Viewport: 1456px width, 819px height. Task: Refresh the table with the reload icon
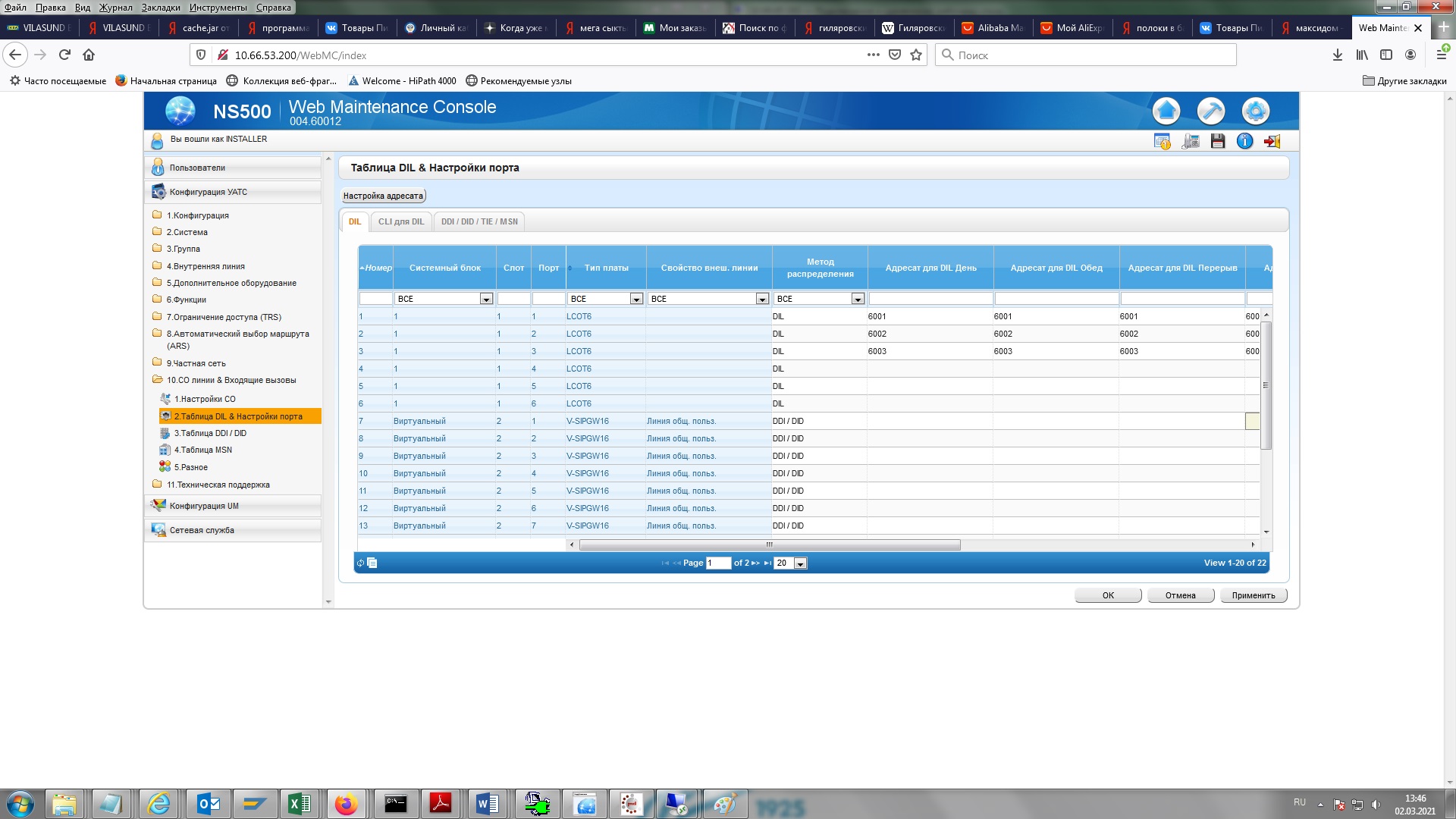361,563
